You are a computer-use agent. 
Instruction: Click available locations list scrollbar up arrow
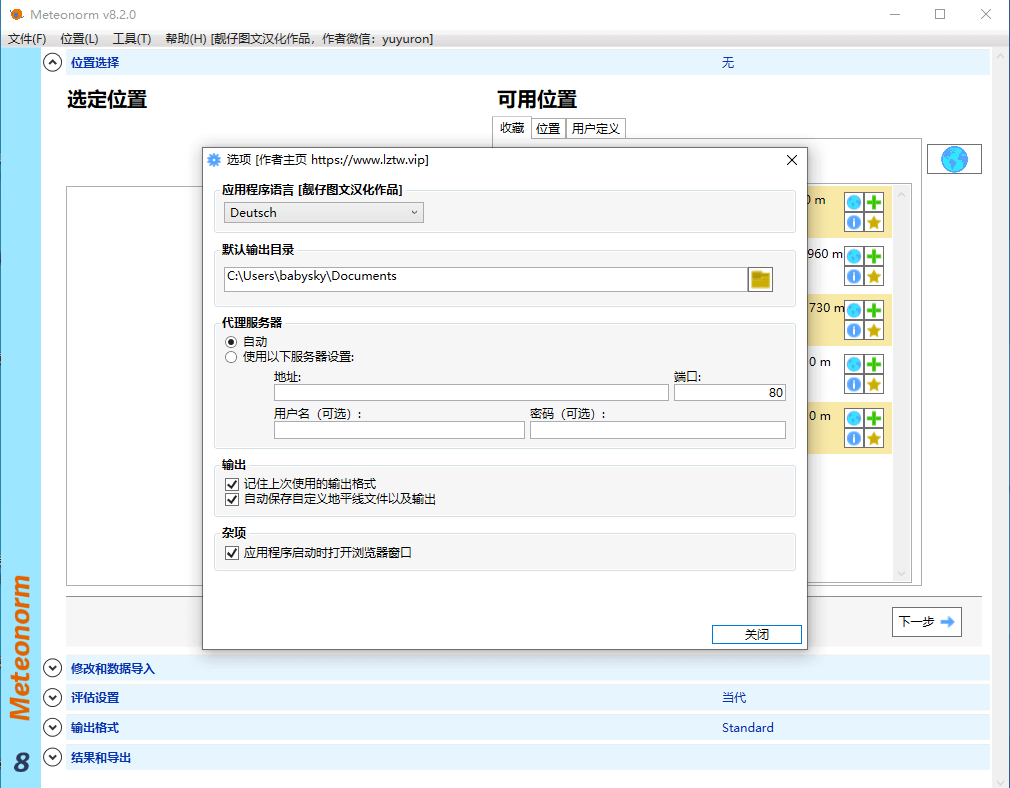coord(901,195)
